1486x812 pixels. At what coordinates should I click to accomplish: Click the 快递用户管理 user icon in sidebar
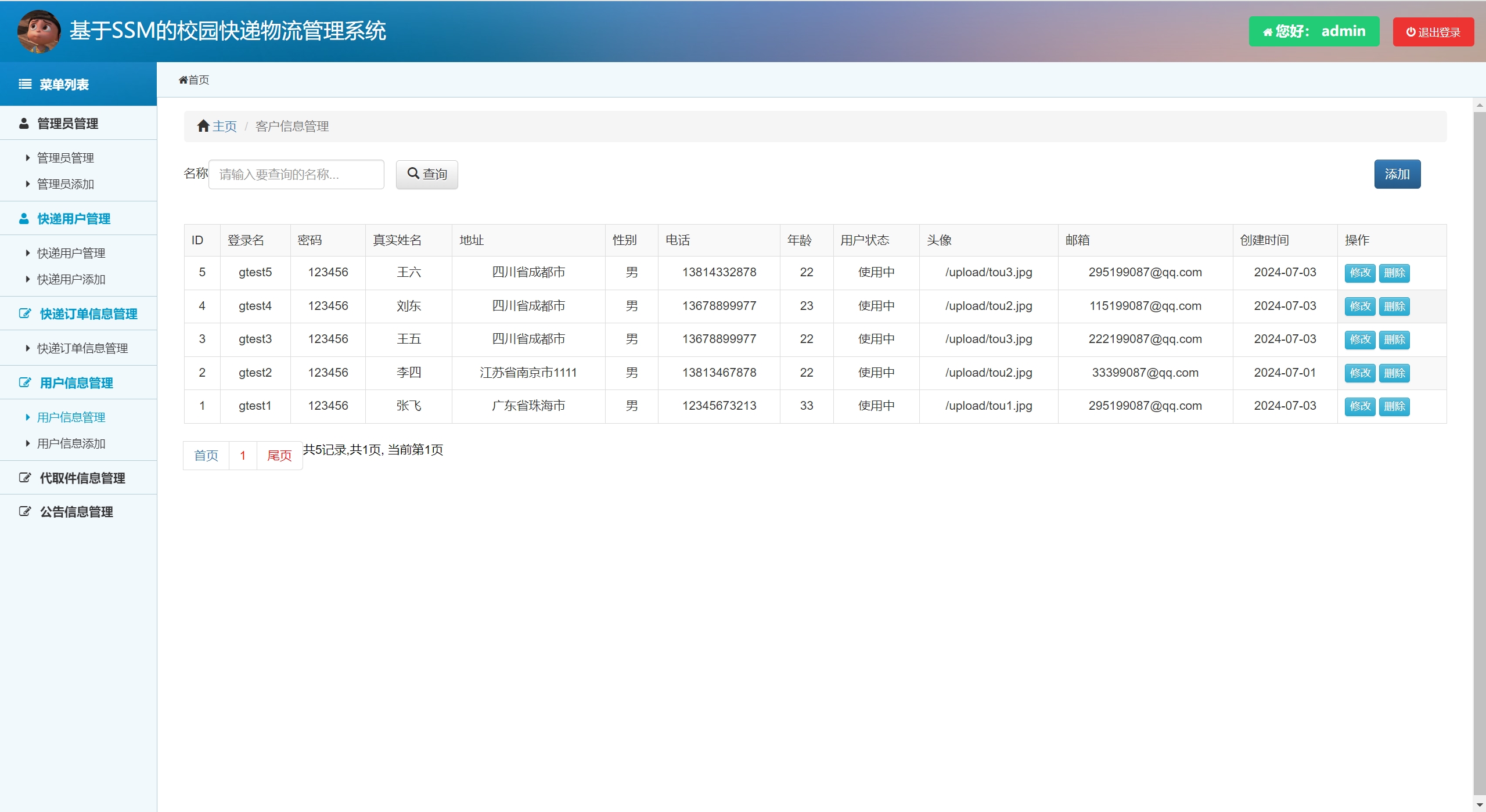[x=24, y=219]
